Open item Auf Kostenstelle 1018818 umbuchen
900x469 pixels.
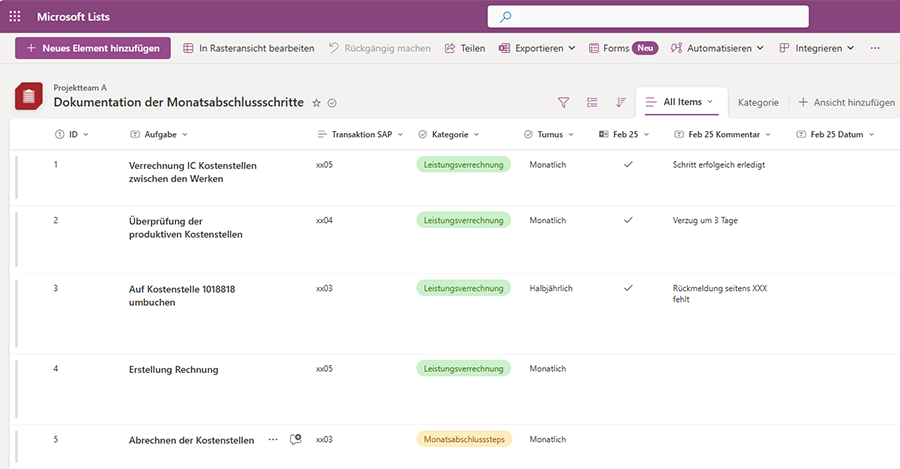point(182,296)
